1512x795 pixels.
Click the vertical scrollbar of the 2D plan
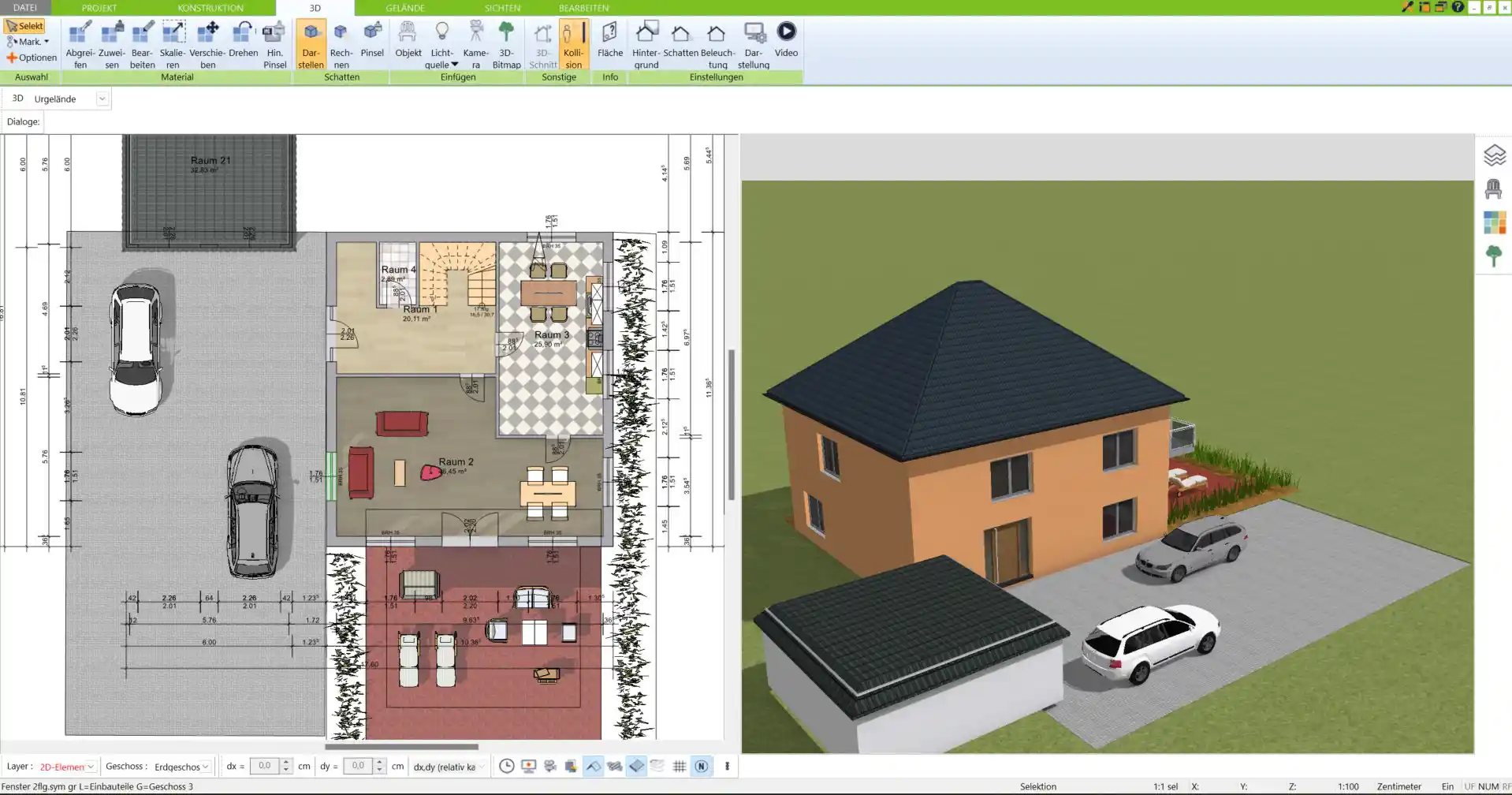click(x=732, y=424)
